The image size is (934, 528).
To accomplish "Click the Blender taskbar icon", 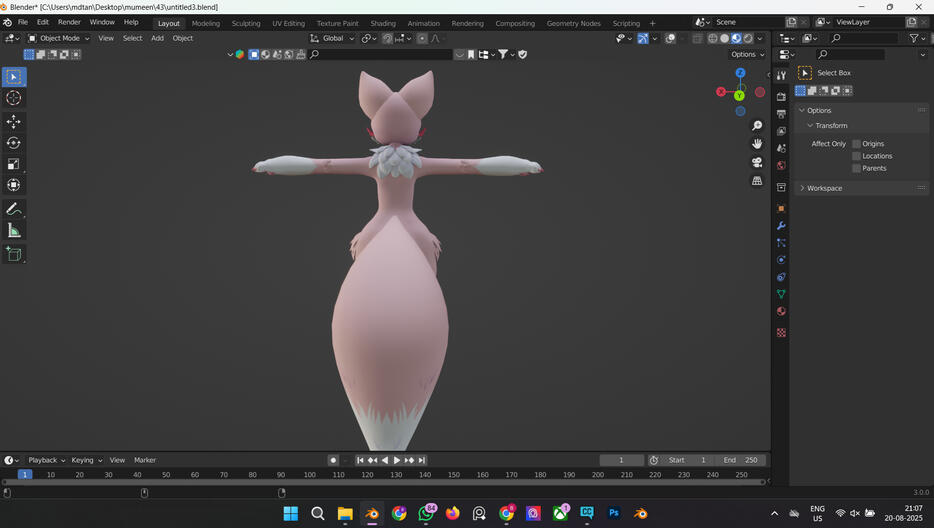I will [x=372, y=513].
